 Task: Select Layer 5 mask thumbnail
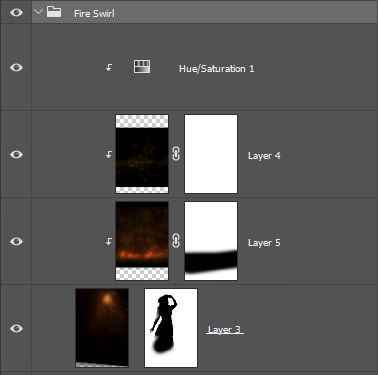click(211, 241)
